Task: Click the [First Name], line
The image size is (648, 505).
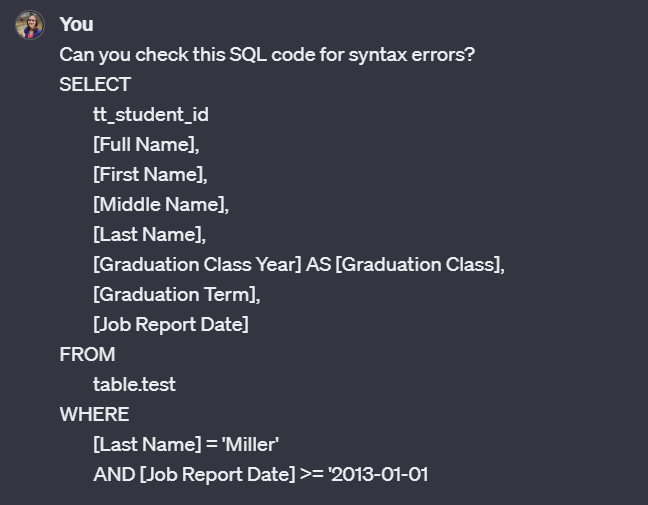Action: coord(150,174)
